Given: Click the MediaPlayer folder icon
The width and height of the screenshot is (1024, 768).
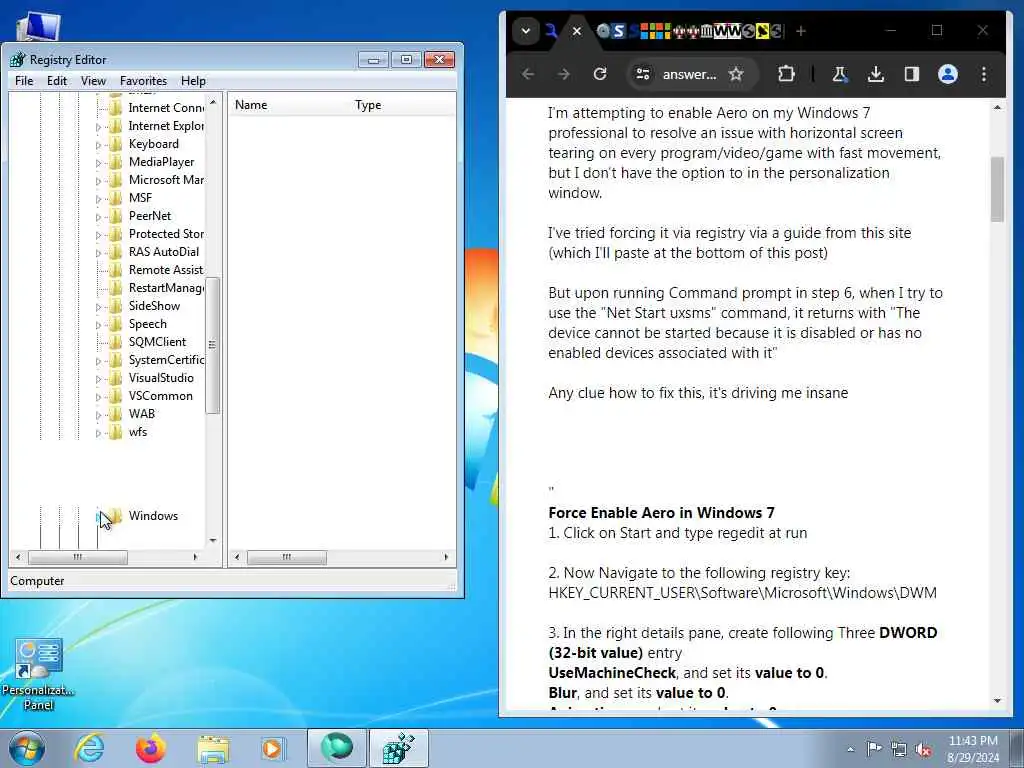Looking at the screenshot, I should pyautogui.click(x=116, y=162).
